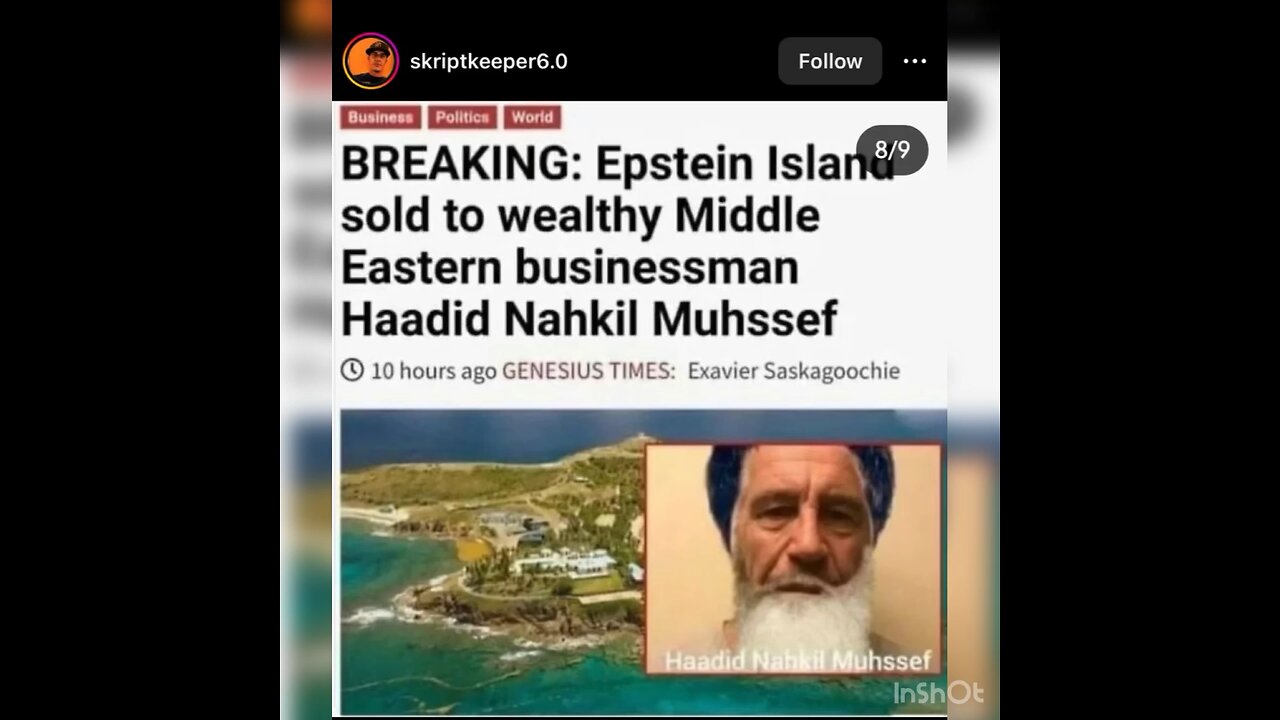The width and height of the screenshot is (1280, 720).
Task: Select the Business category tag
Action: tap(380, 117)
